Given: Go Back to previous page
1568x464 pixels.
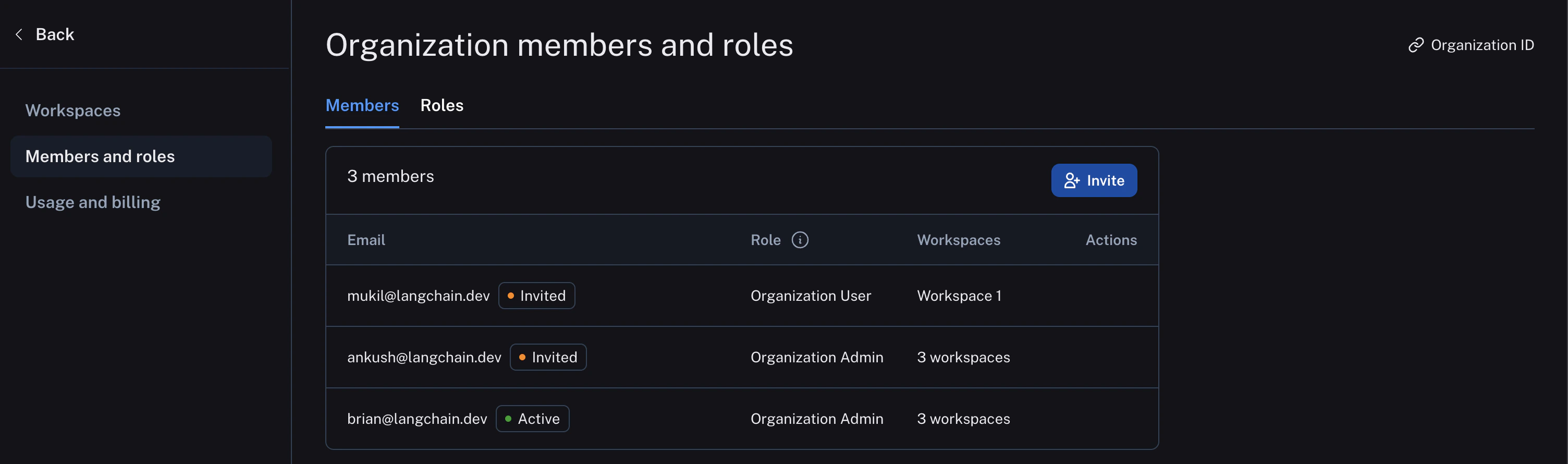Looking at the screenshot, I should 55,35.
